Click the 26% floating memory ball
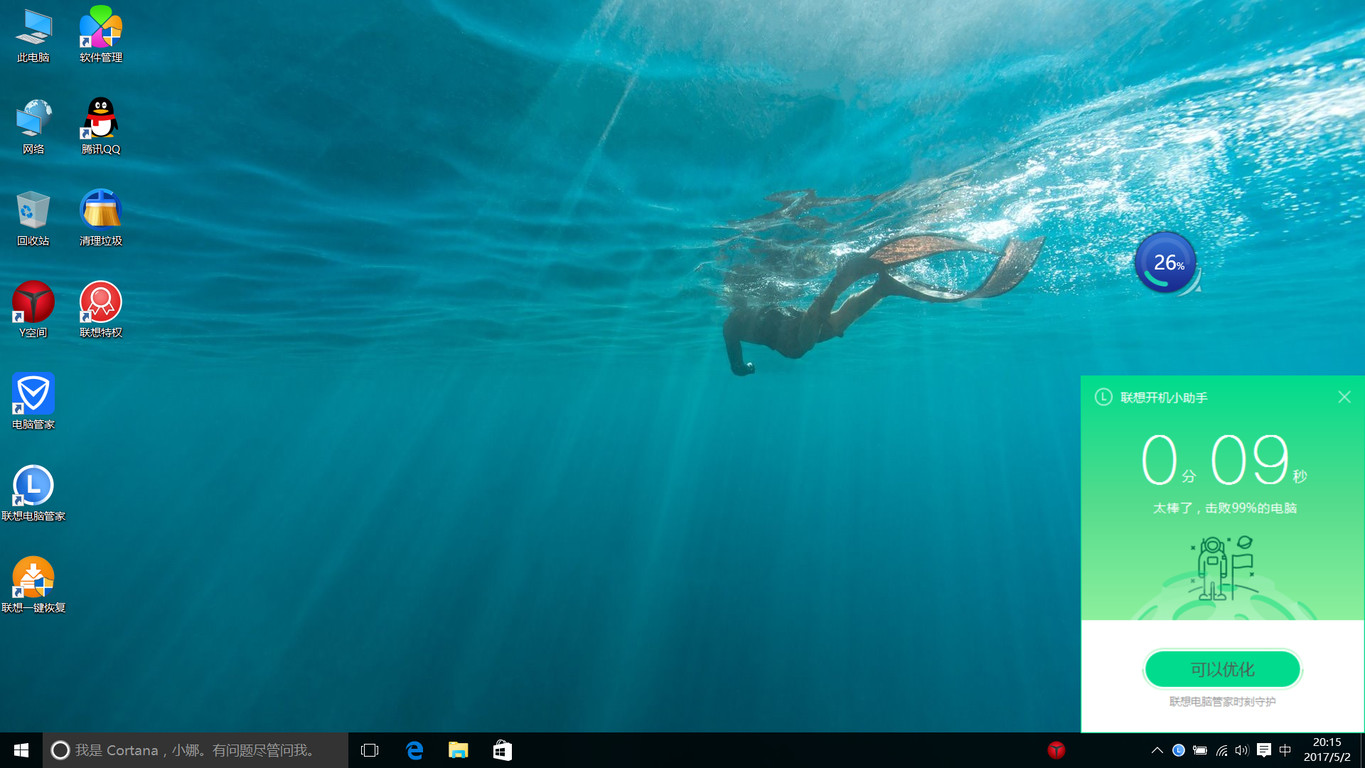The width and height of the screenshot is (1365, 768). click(x=1166, y=263)
